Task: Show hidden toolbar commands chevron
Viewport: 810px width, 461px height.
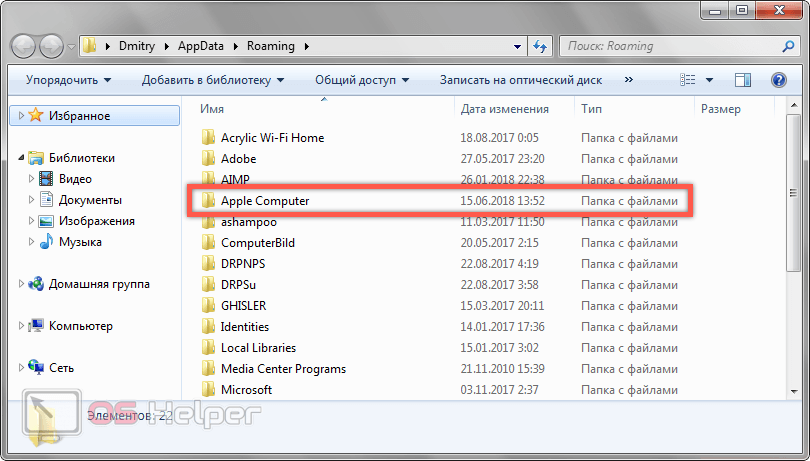Action: (x=629, y=80)
